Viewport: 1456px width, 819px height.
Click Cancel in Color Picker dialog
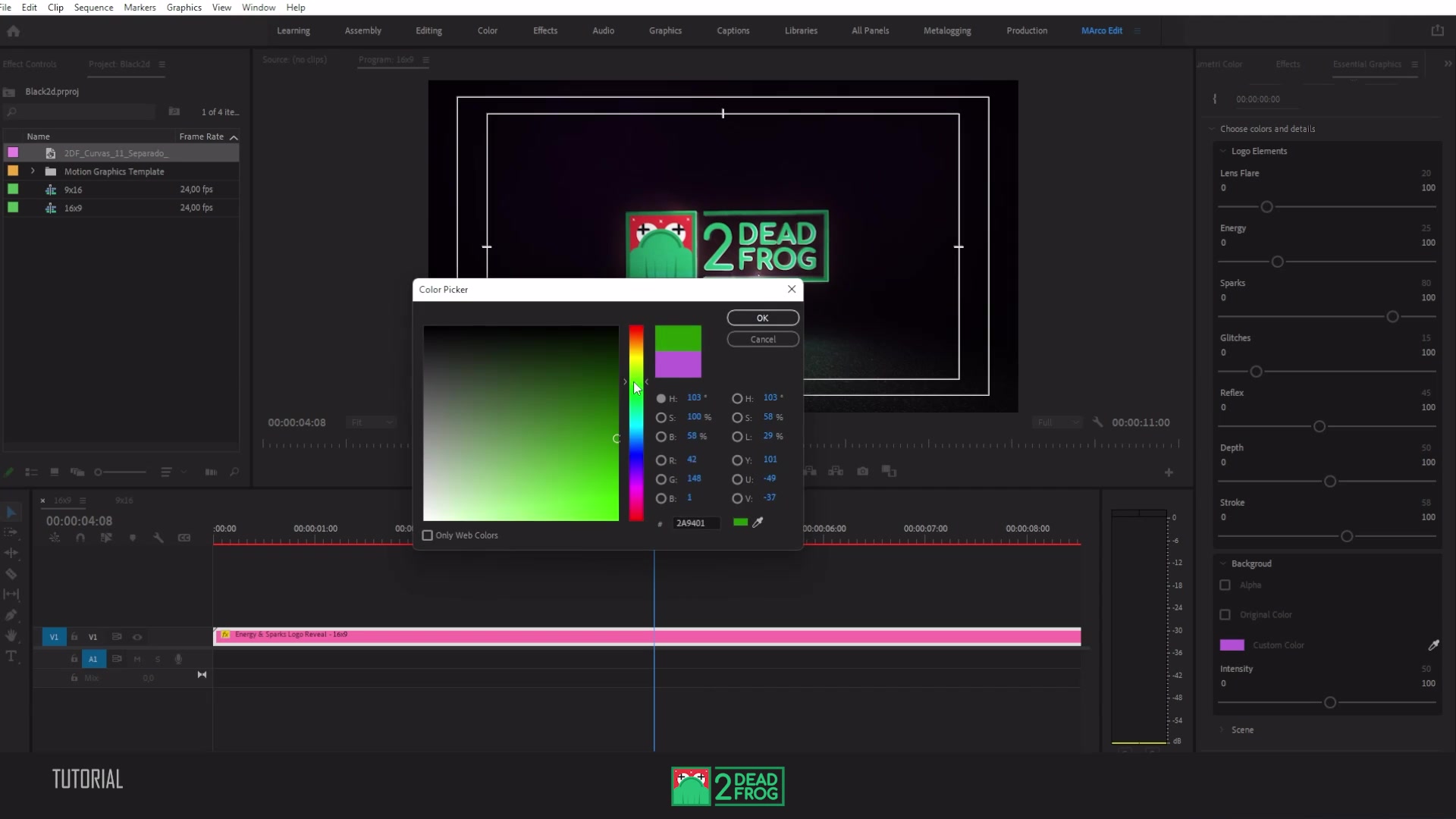click(763, 339)
